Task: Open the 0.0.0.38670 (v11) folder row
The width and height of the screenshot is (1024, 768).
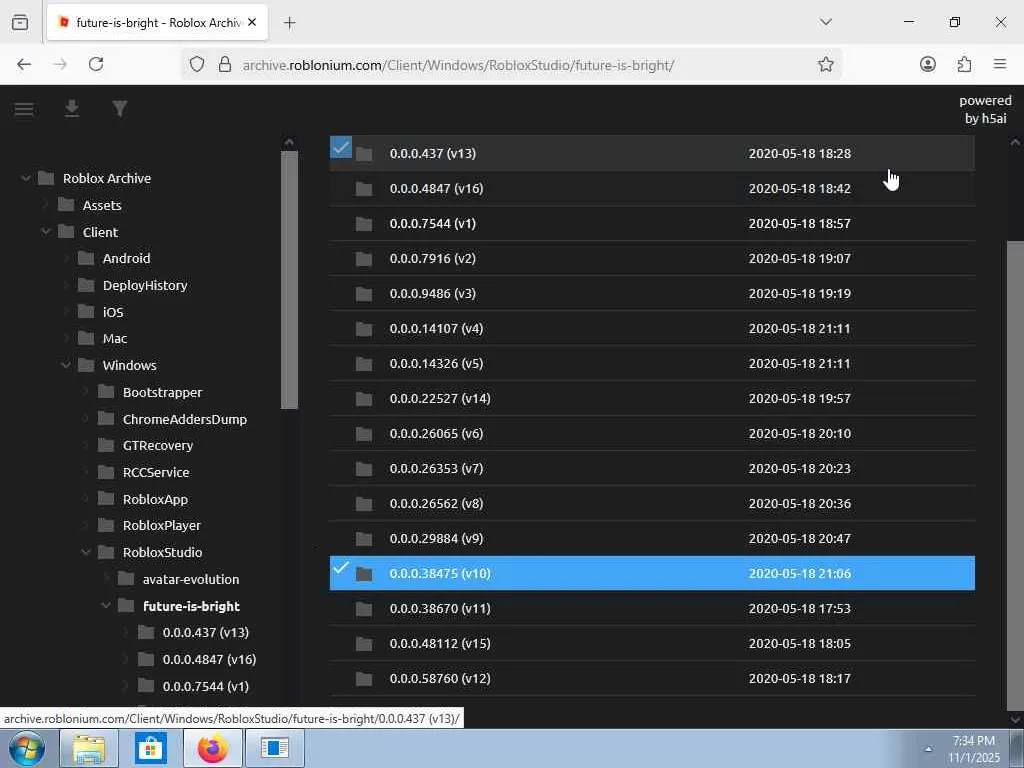Action: 652,609
